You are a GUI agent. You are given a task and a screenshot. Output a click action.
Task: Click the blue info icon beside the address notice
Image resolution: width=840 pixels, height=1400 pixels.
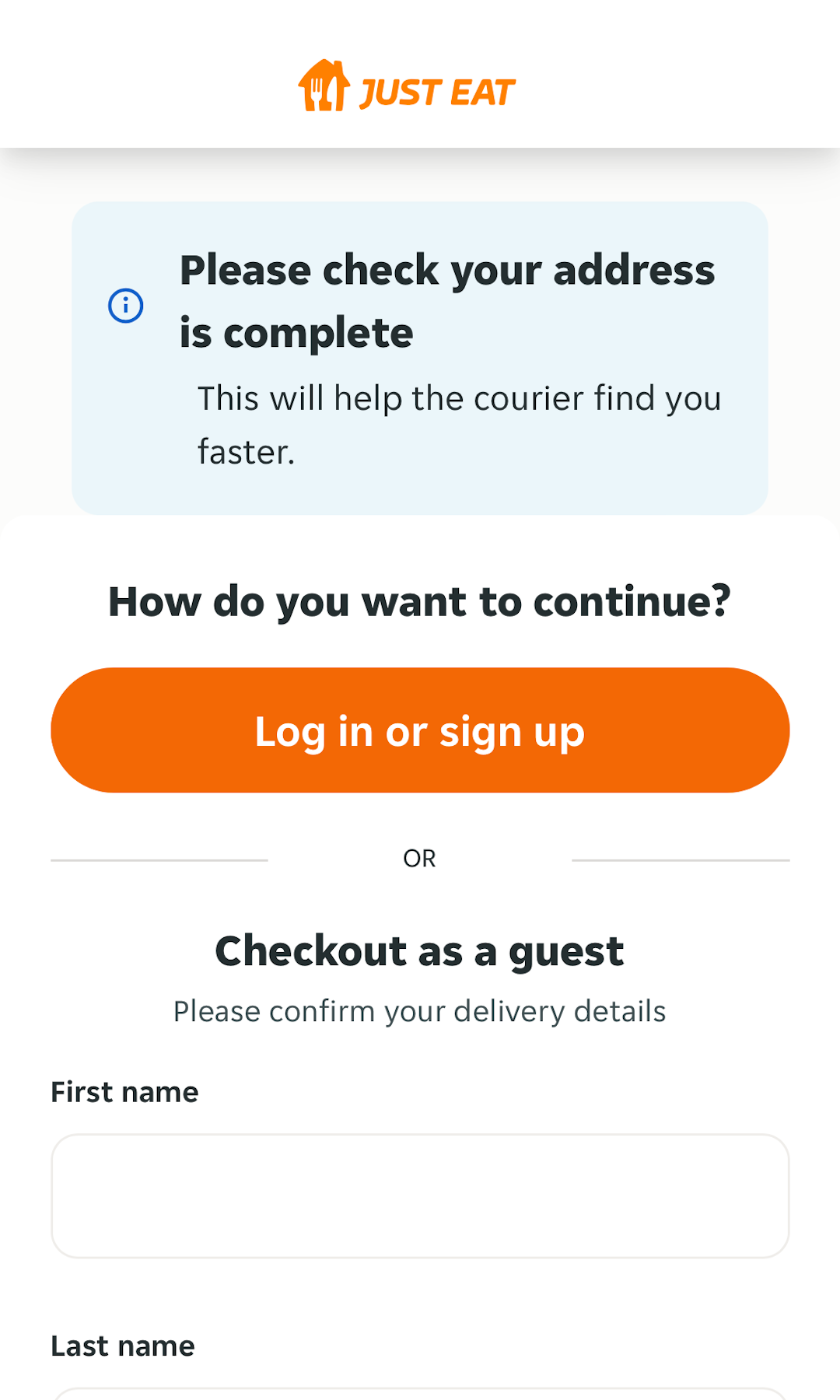126,306
